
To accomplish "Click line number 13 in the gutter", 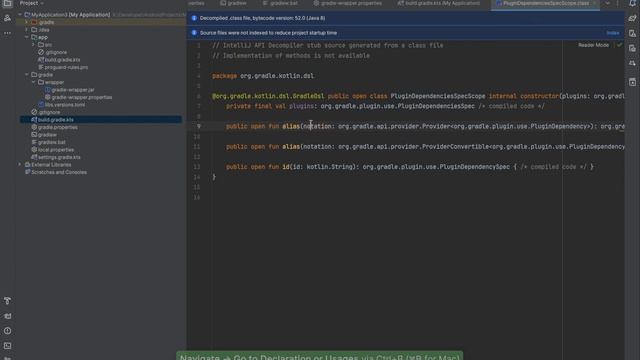I will pyautogui.click(x=197, y=167).
